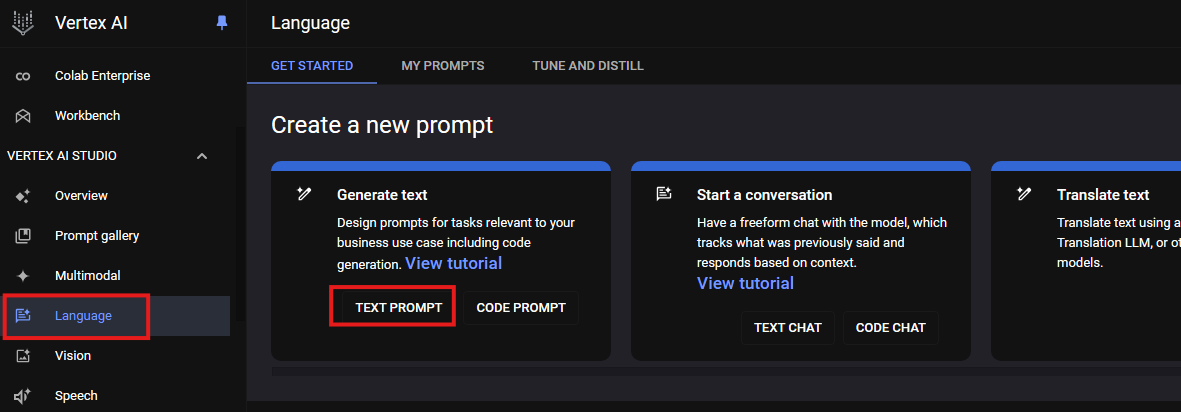Click the Generate text card title

(382, 195)
